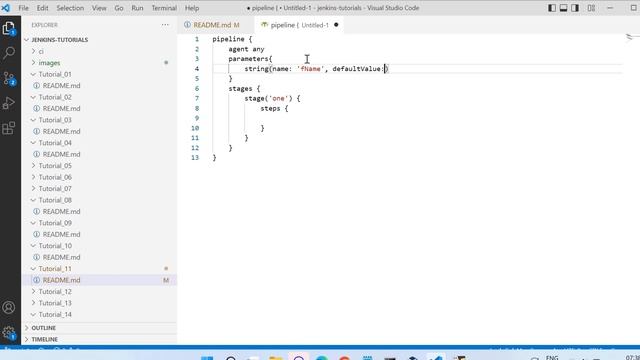Open the Go menu

119,8
